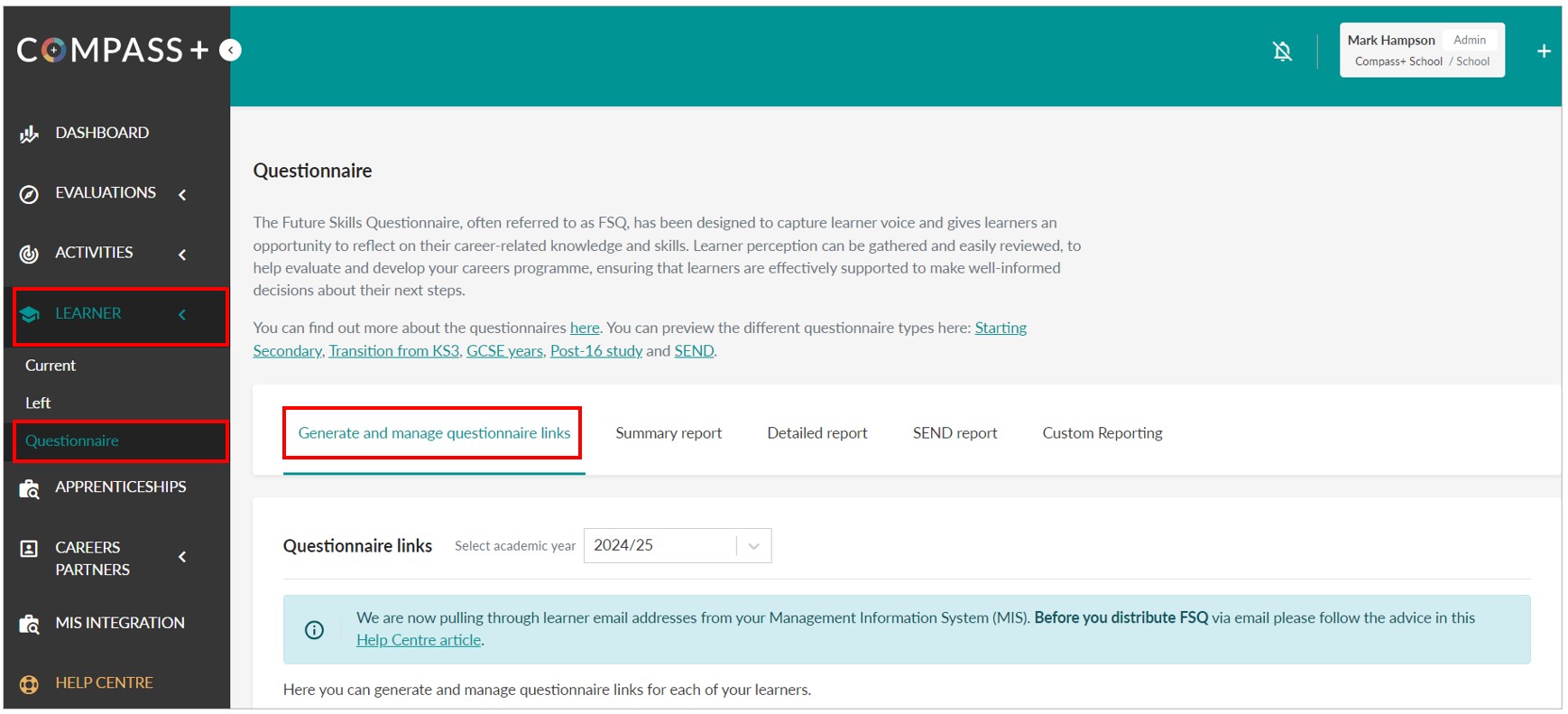
Task: Click the Questionnaire links heading
Action: tap(357, 546)
